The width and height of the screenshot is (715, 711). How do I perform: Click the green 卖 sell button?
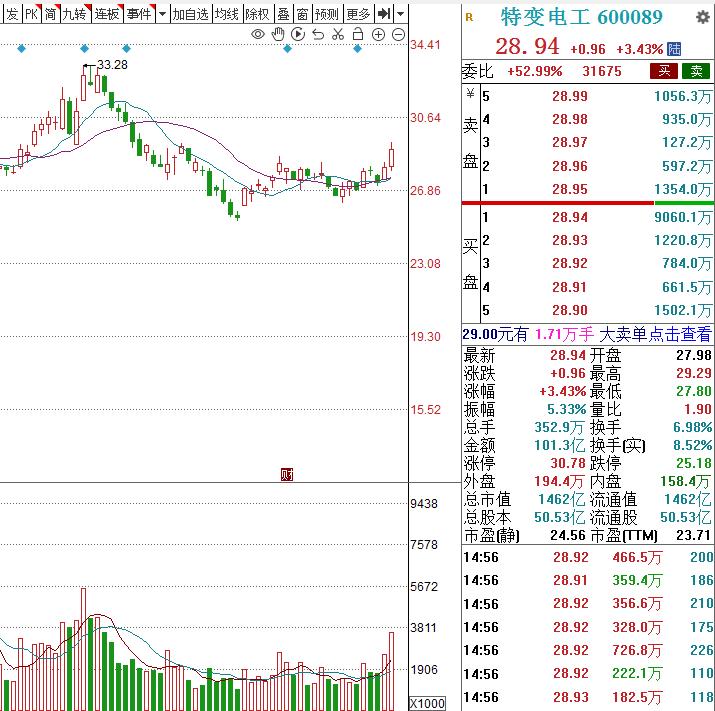coord(696,71)
